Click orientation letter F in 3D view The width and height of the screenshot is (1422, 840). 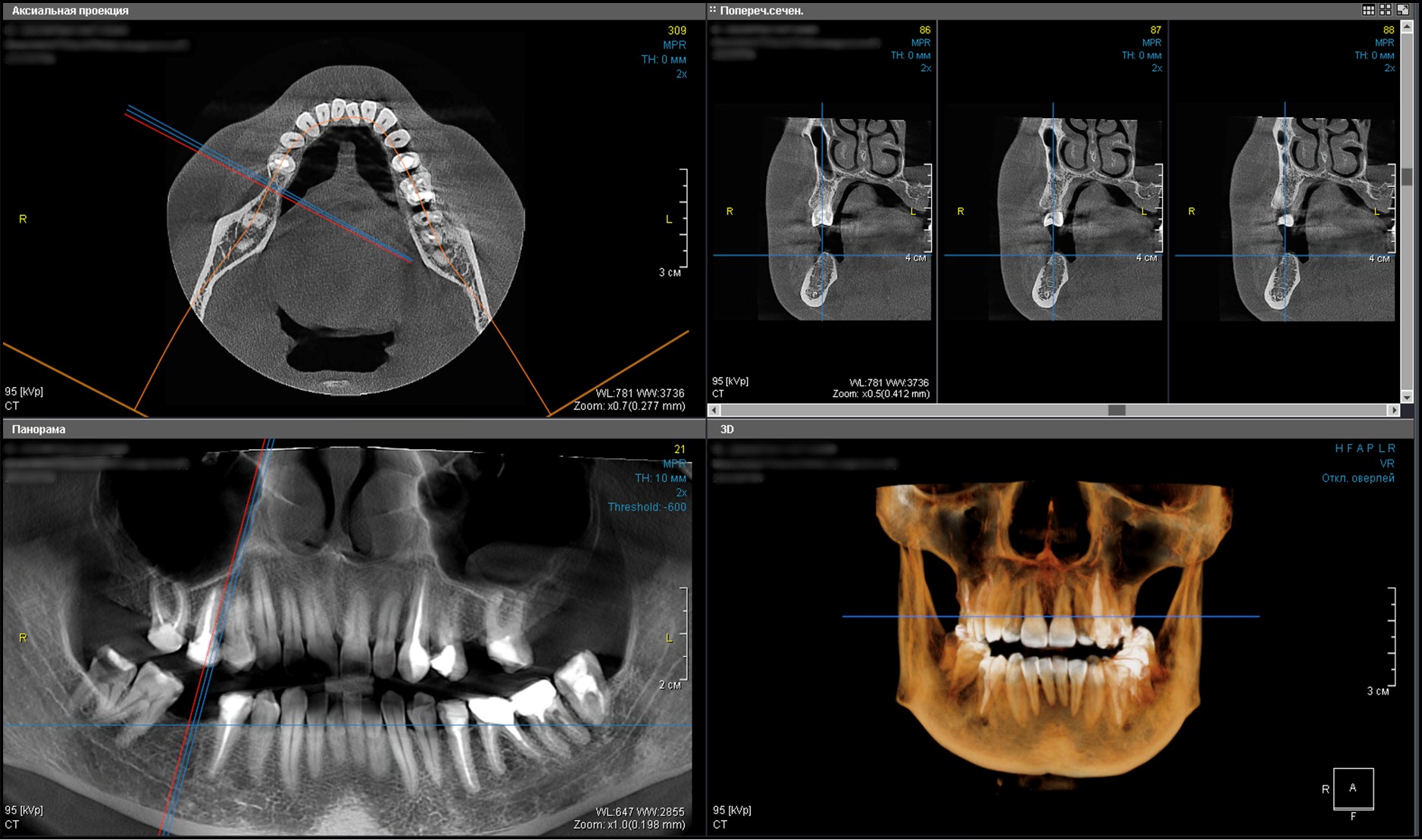point(1349,448)
